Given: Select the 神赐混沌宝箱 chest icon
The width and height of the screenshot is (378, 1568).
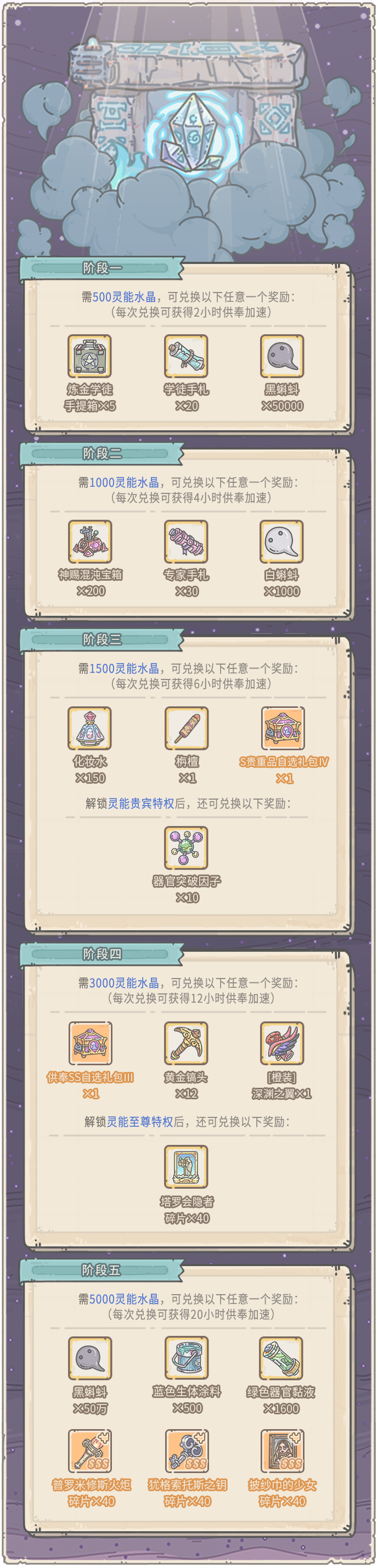Looking at the screenshot, I should pyautogui.click(x=90, y=542).
